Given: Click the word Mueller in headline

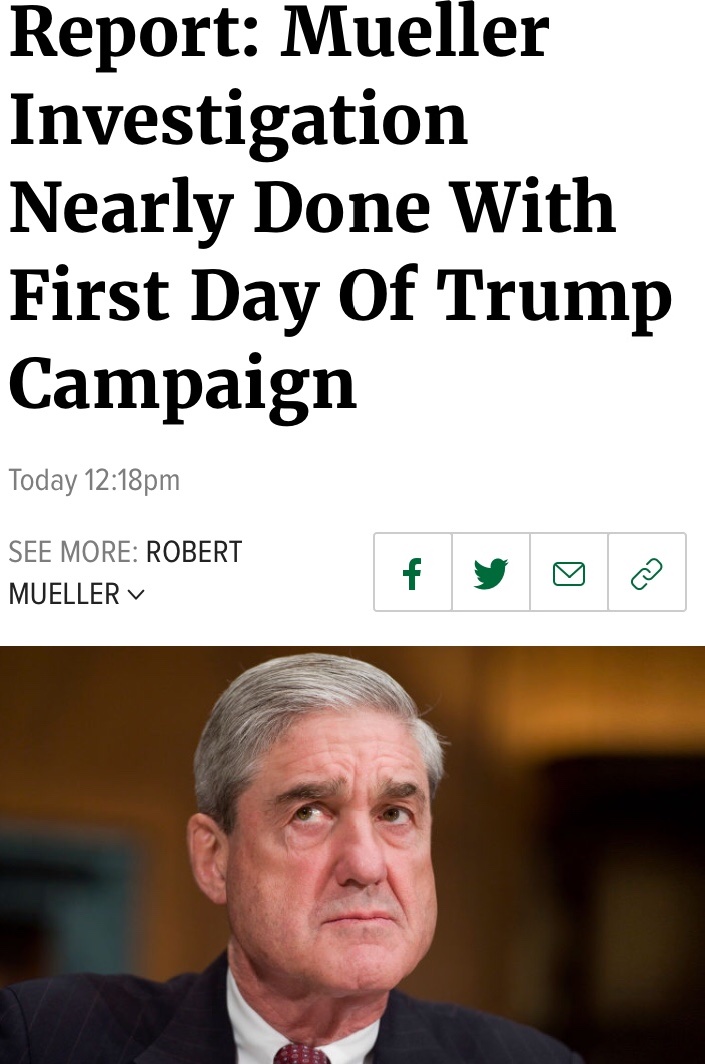Looking at the screenshot, I should point(415,35).
